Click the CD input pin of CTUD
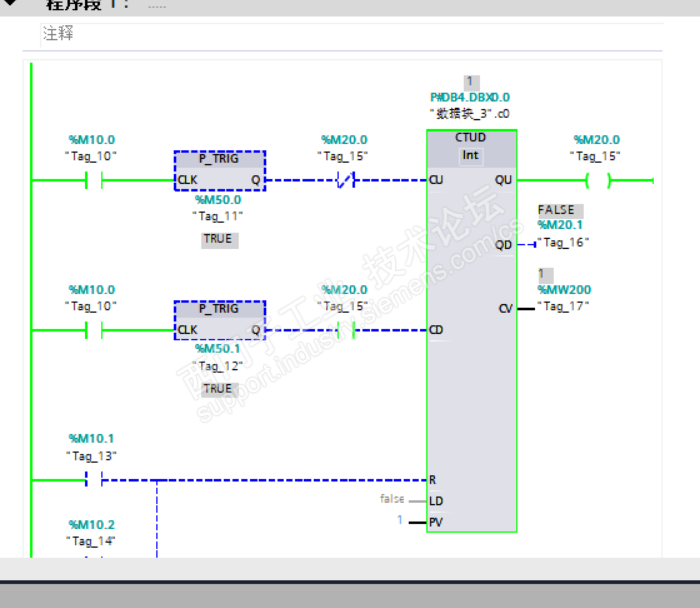This screenshot has width=700, height=608. [436, 330]
